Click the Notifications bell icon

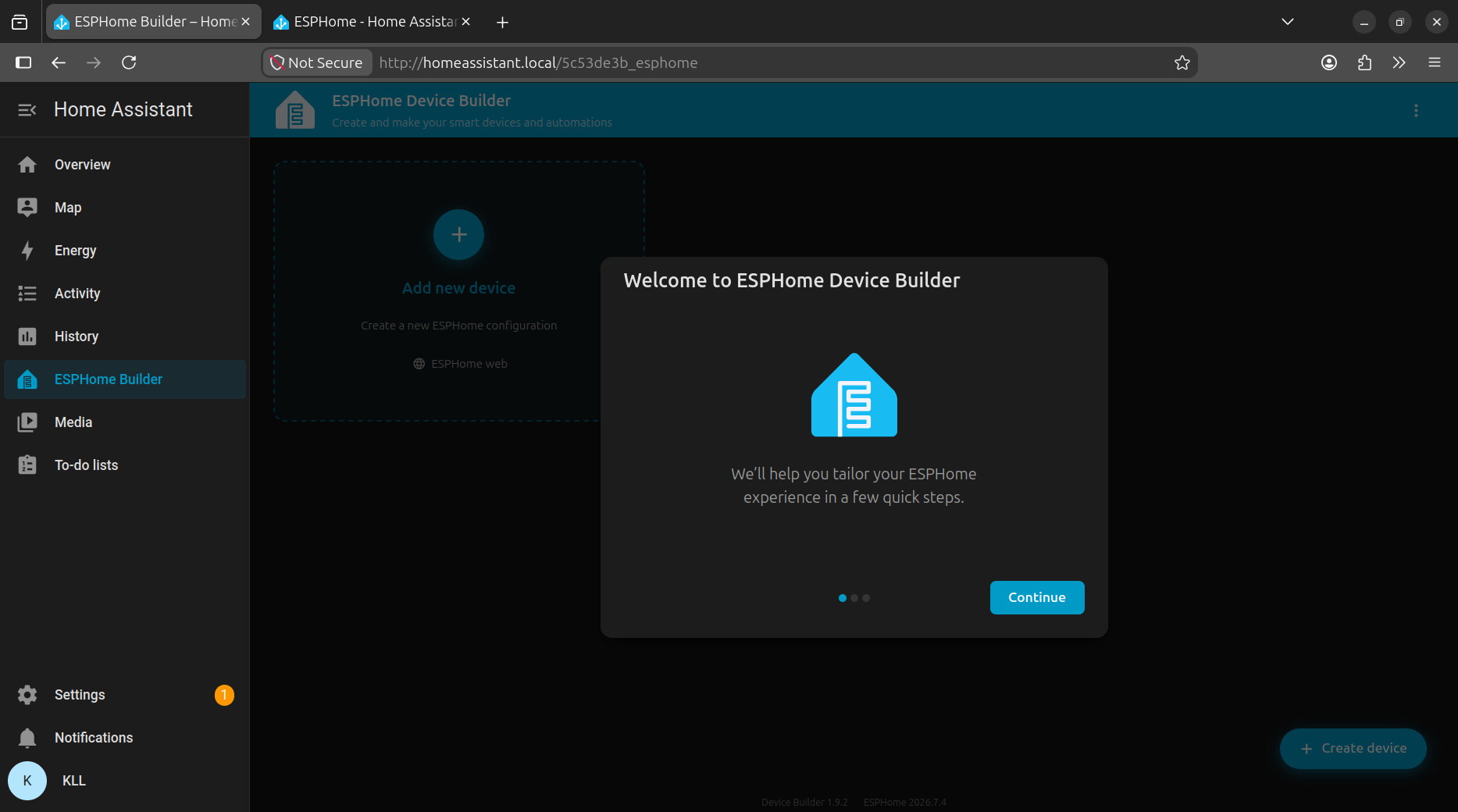point(27,738)
